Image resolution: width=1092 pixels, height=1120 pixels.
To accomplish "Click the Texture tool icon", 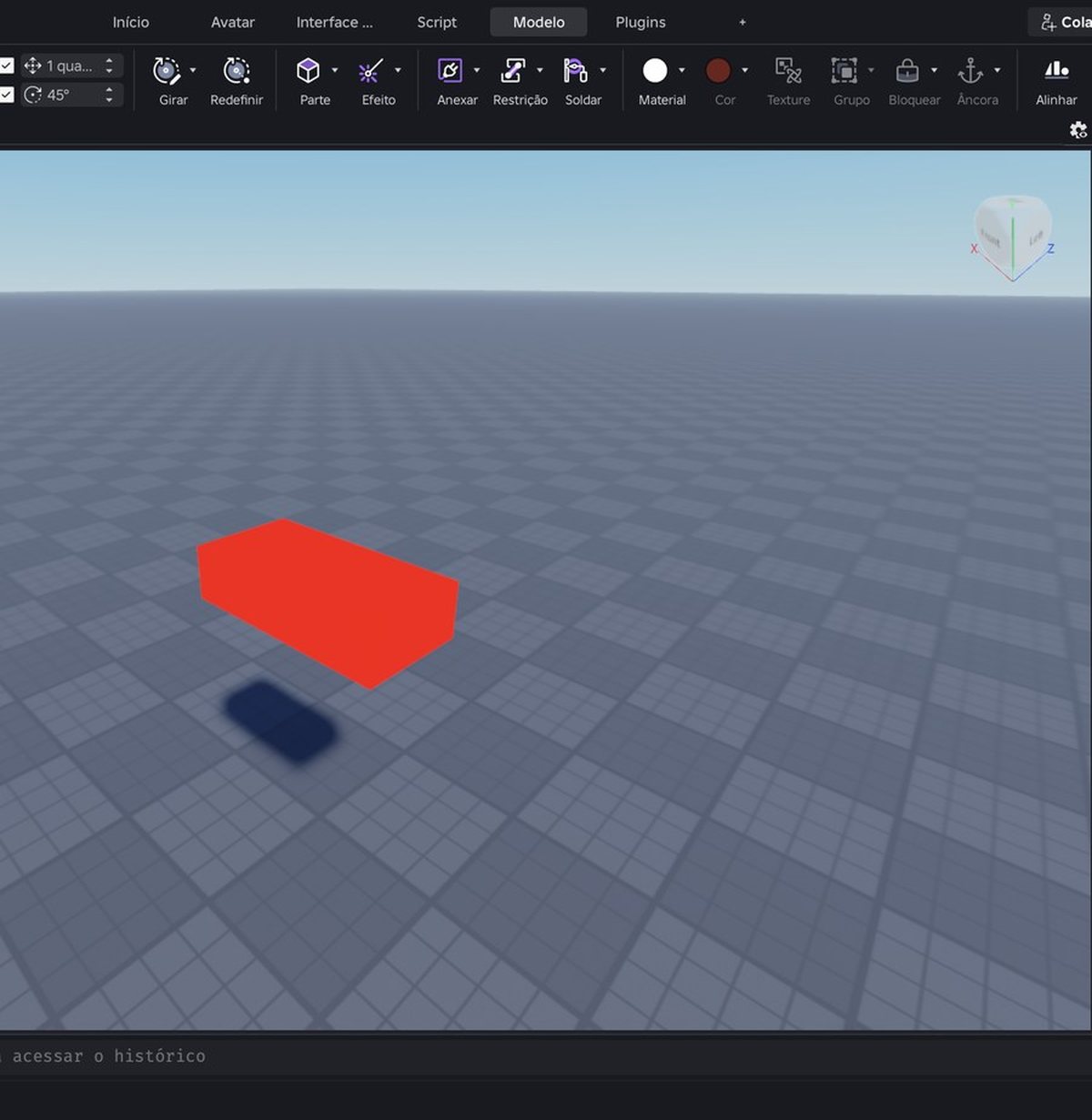I will (x=788, y=71).
